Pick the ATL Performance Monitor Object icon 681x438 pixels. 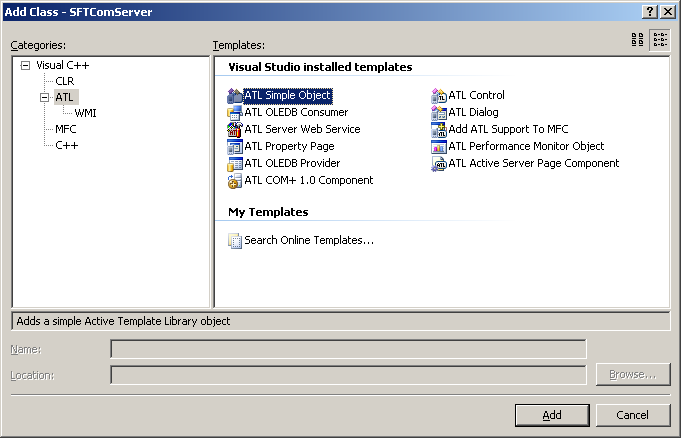(x=439, y=147)
